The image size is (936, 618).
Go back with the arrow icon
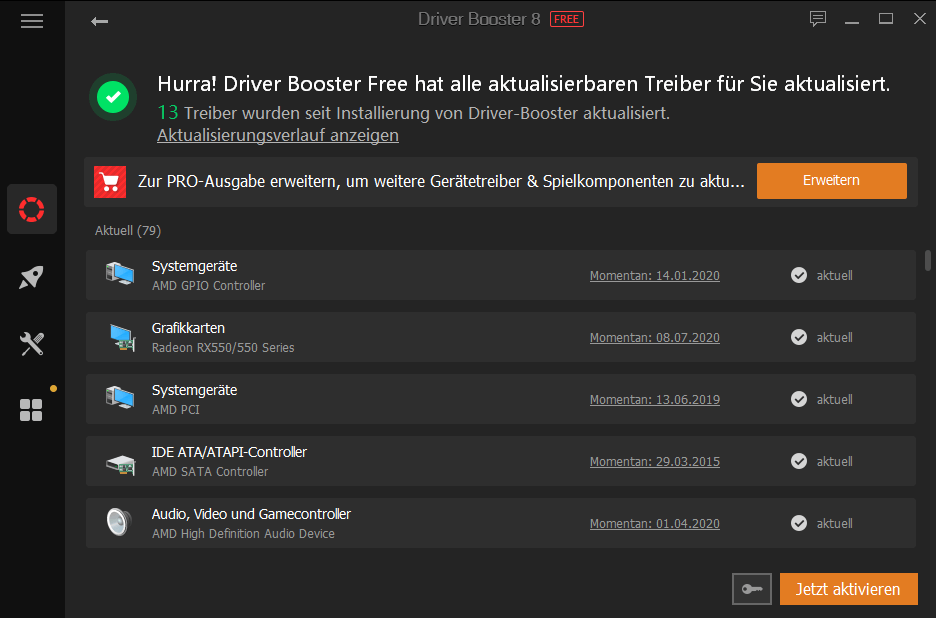coord(100,21)
